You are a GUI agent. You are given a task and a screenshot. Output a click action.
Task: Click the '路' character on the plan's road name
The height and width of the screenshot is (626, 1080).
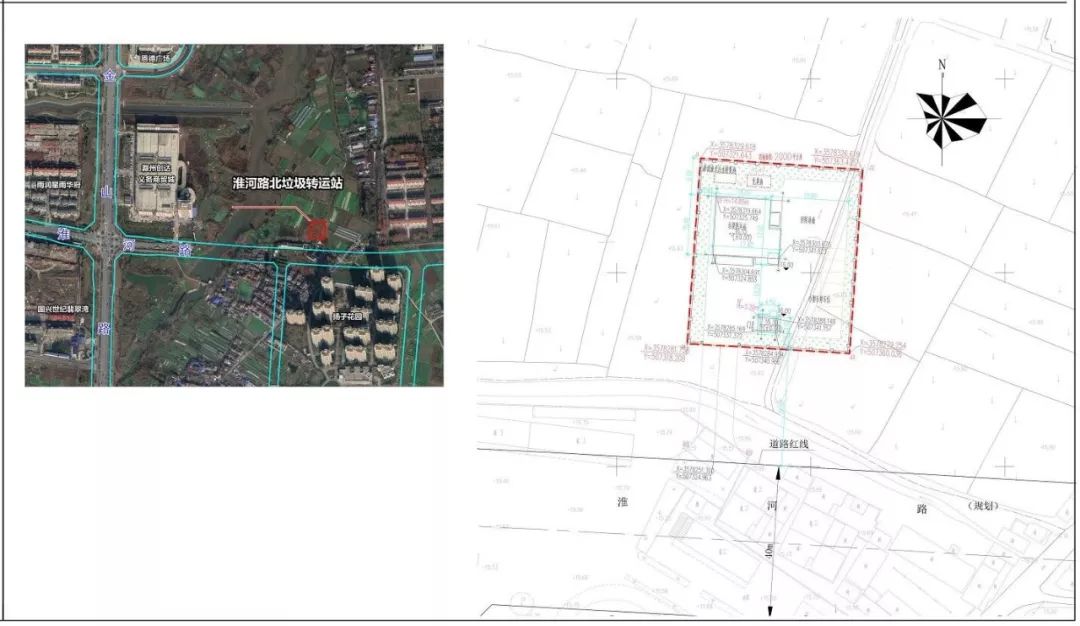tap(922, 509)
